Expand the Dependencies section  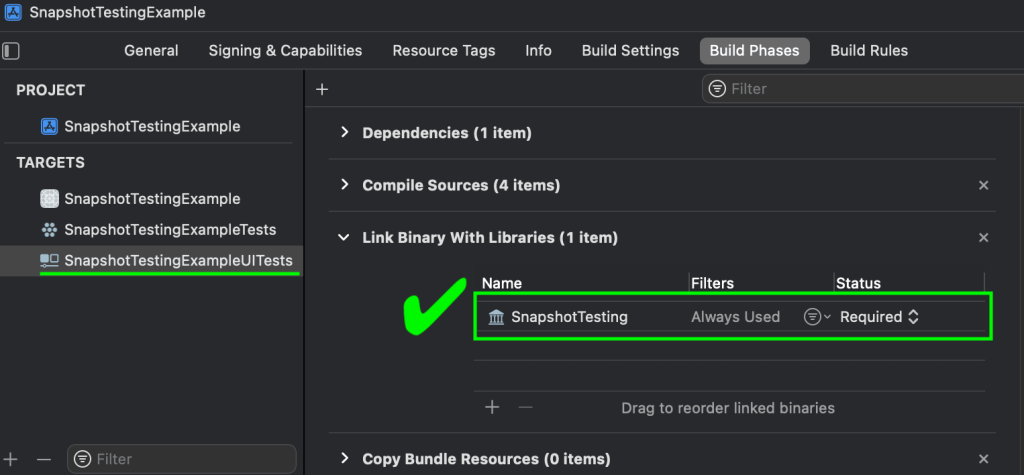click(x=344, y=133)
